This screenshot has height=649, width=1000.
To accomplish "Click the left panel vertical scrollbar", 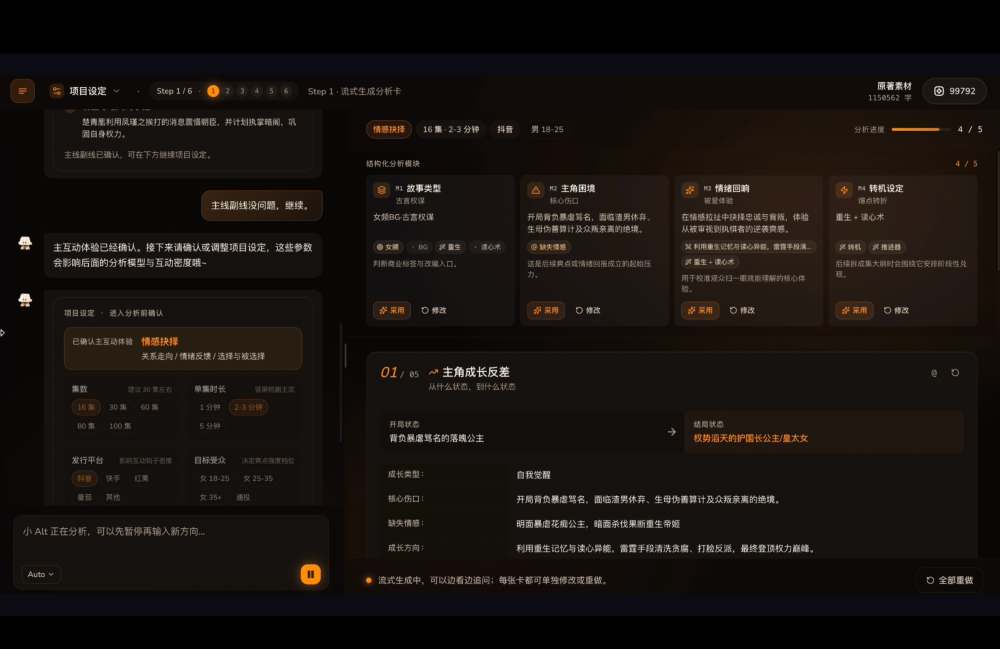I will click(341, 381).
